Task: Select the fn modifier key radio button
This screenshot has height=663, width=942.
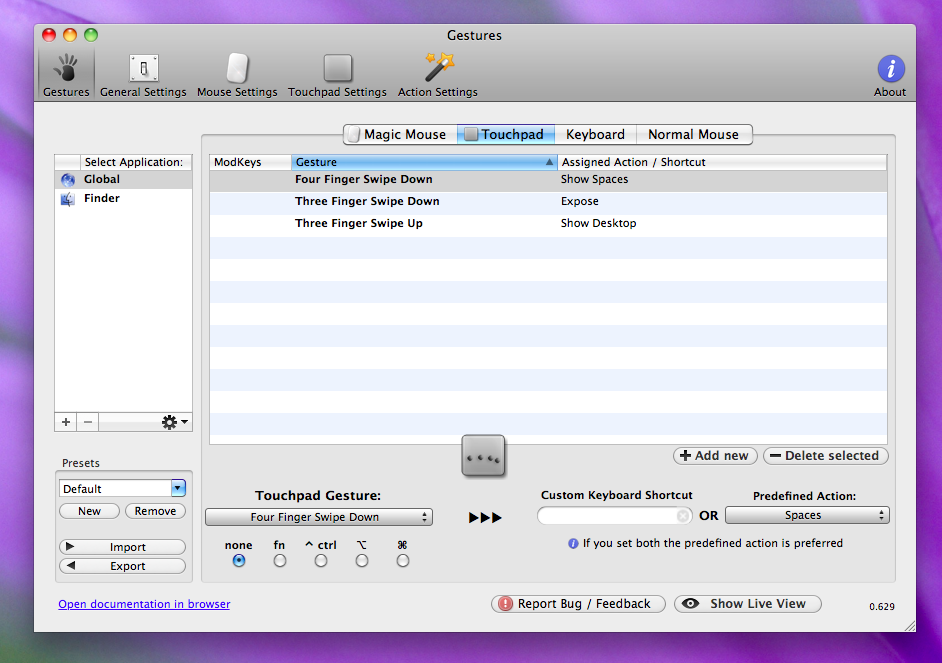Action: pyautogui.click(x=280, y=561)
